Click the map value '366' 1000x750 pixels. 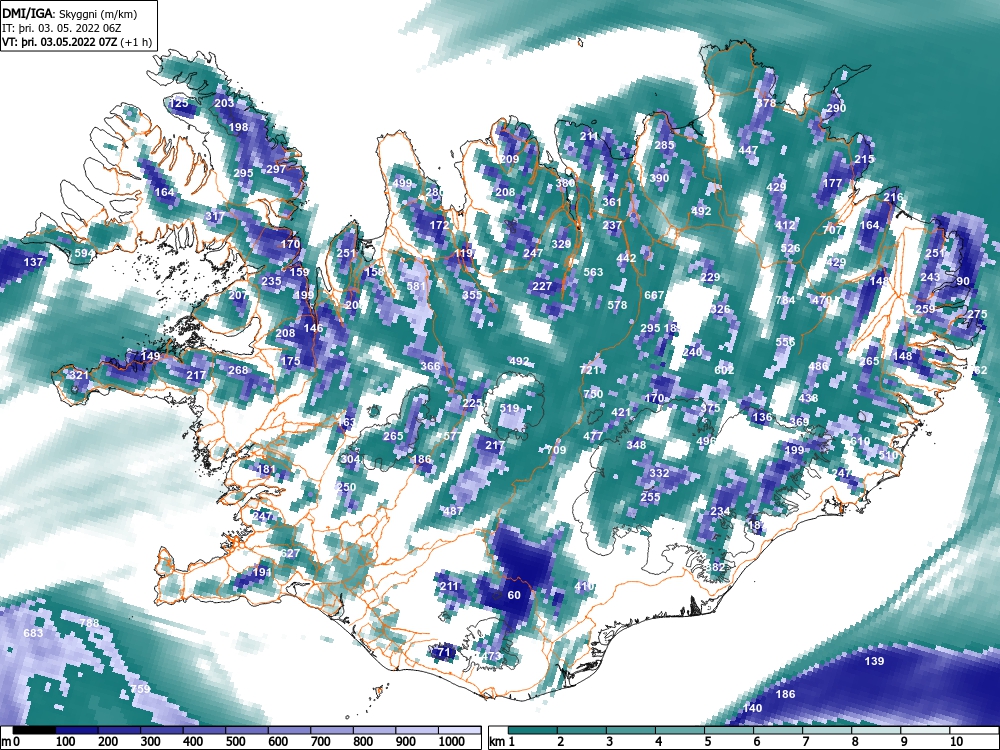(430, 366)
